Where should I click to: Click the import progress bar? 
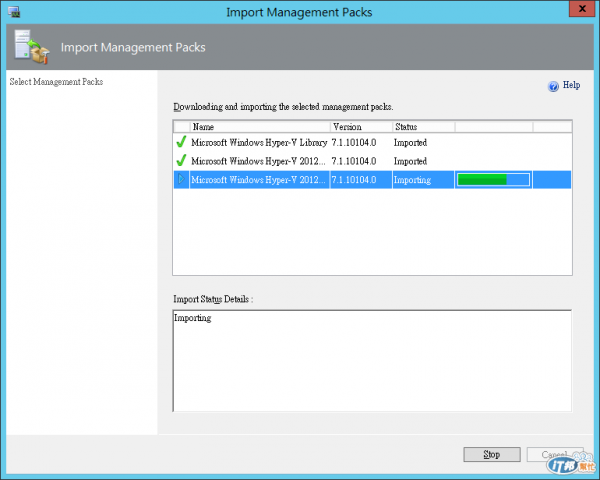(494, 180)
